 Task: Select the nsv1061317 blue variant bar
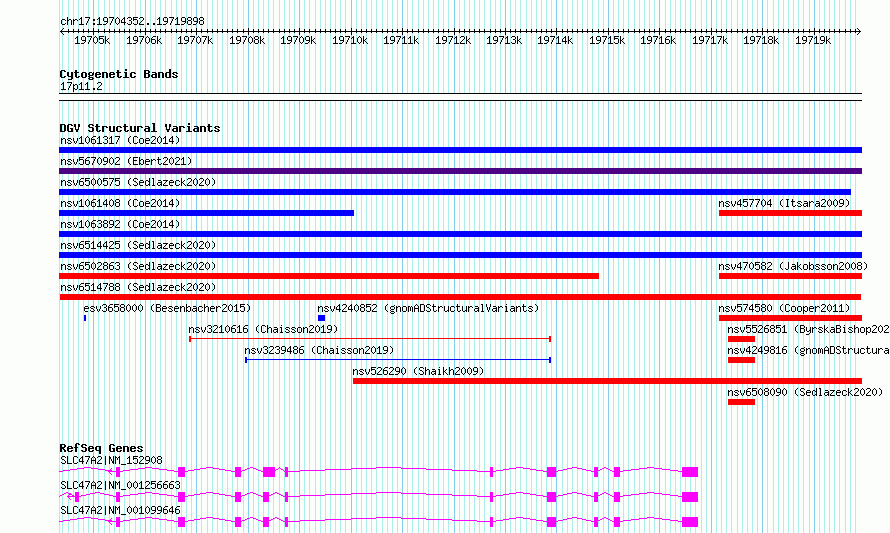point(460,150)
